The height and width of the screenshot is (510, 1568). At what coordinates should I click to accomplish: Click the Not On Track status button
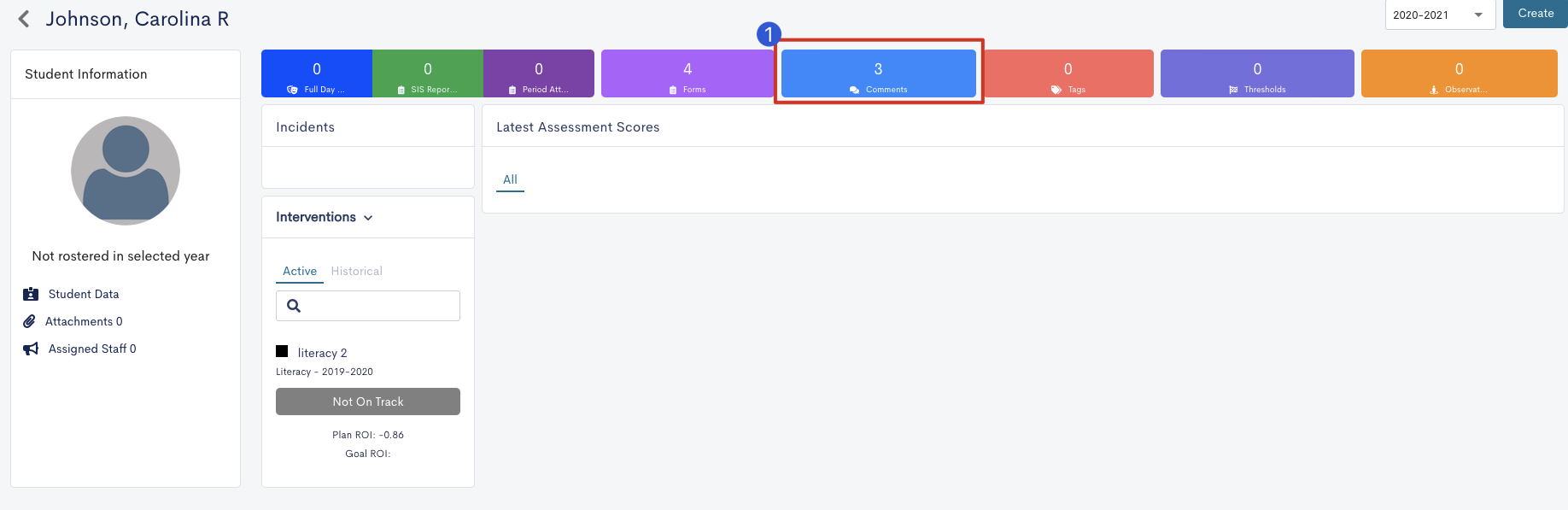click(368, 402)
